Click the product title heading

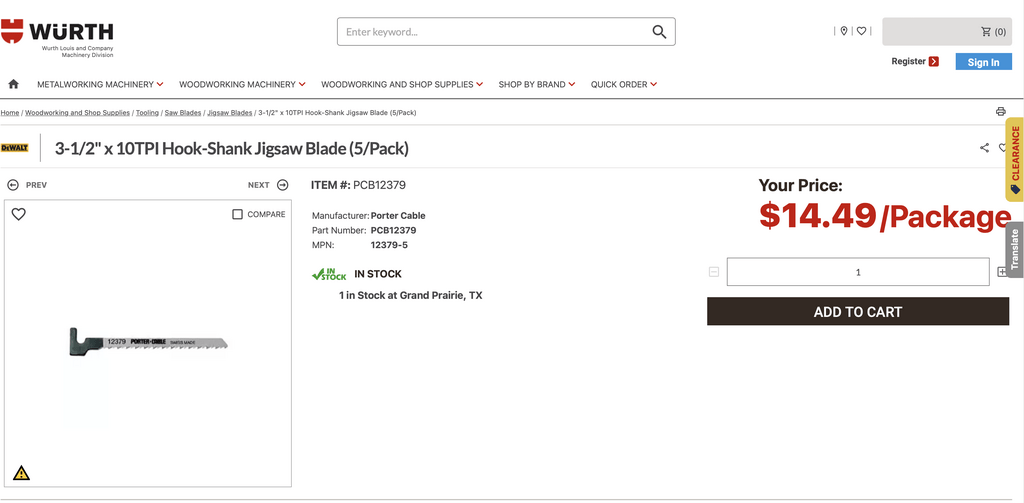coord(232,149)
